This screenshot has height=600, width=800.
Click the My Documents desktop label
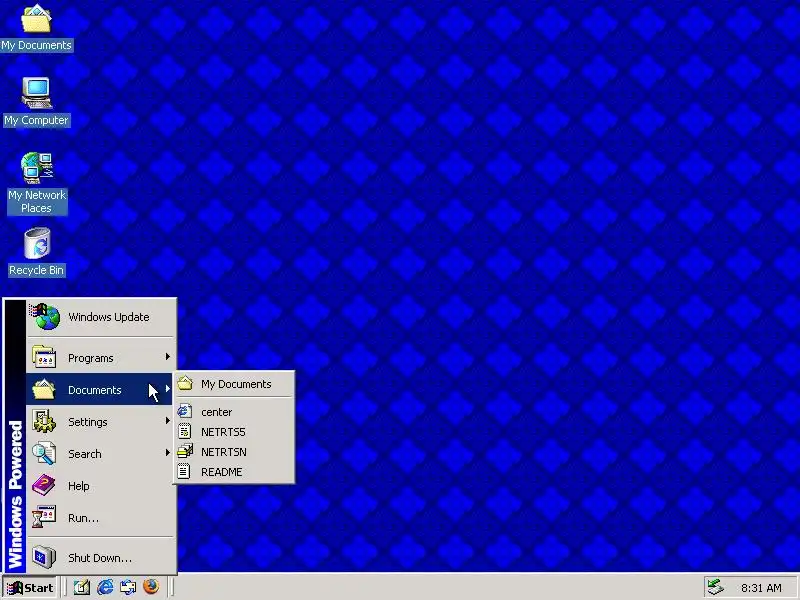(x=36, y=45)
